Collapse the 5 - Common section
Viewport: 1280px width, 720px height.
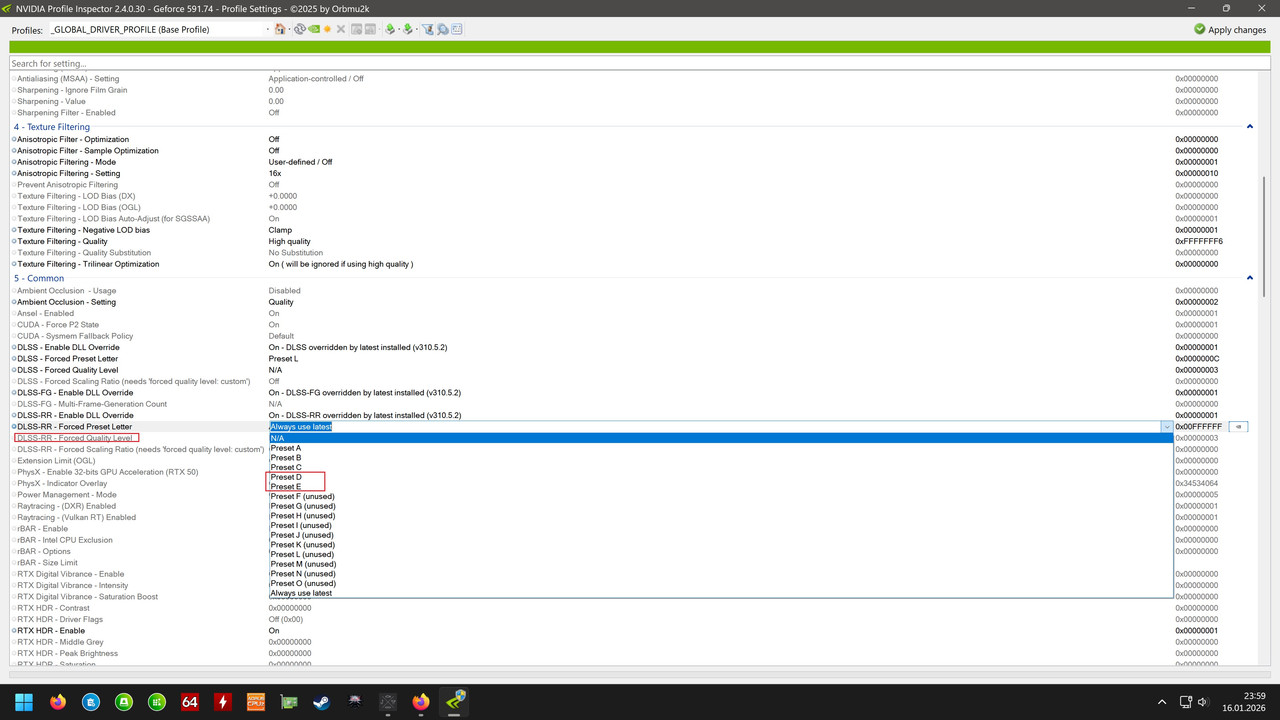(1250, 278)
